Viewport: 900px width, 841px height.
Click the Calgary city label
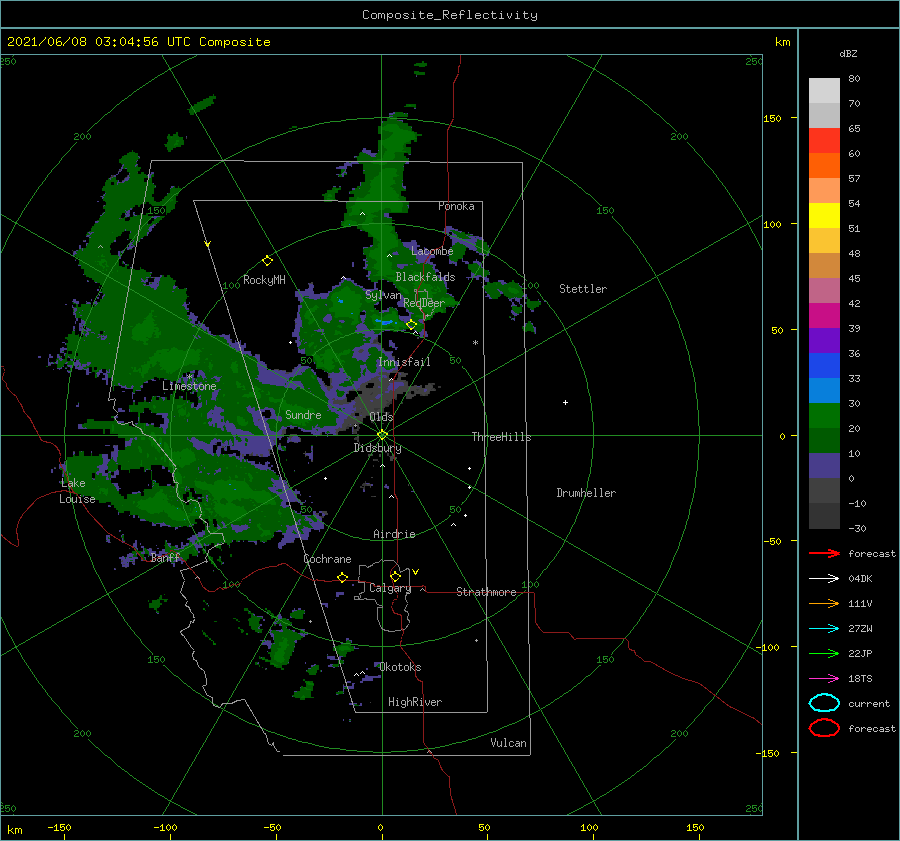tap(390, 588)
